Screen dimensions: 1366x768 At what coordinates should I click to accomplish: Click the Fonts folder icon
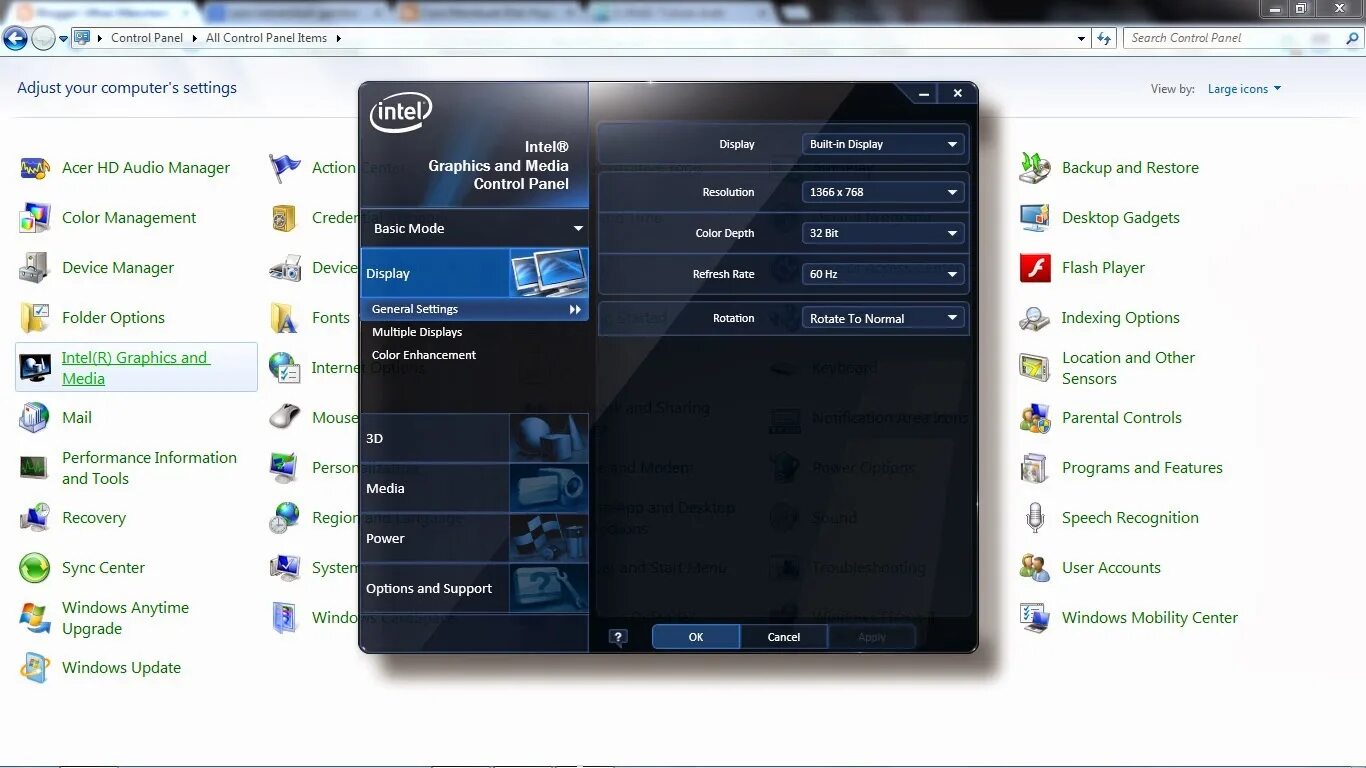(285, 318)
